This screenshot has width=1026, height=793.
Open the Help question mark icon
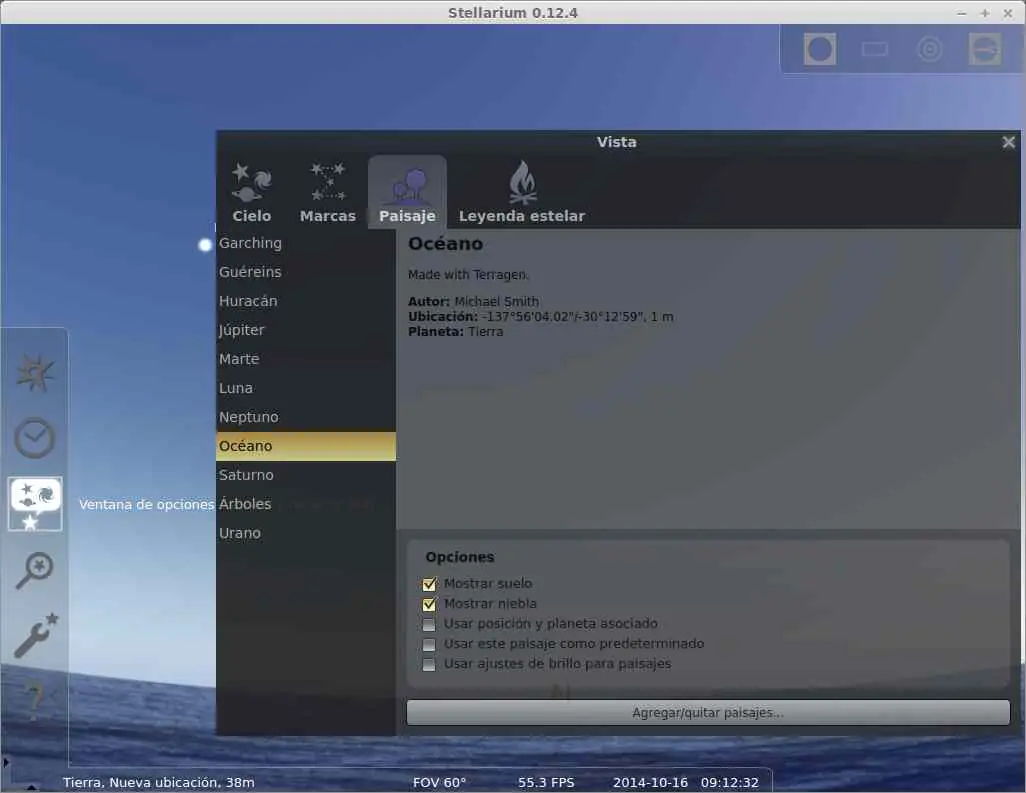click(x=36, y=699)
